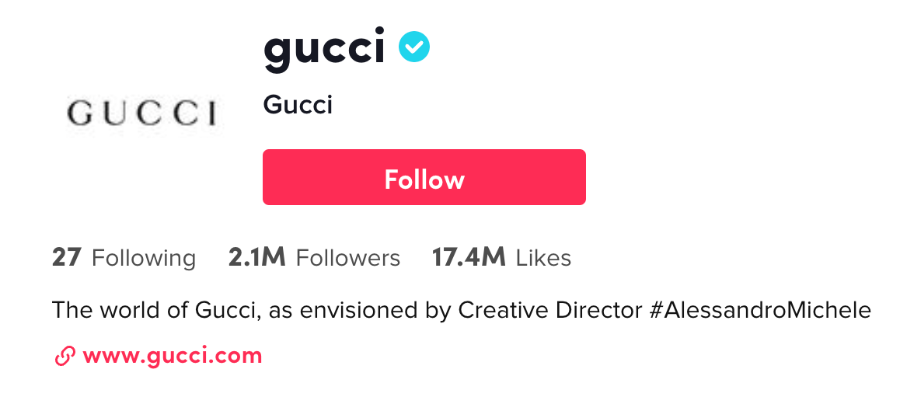Click the 2.1M followers count number
The width and height of the screenshot is (900, 404).
[257, 258]
